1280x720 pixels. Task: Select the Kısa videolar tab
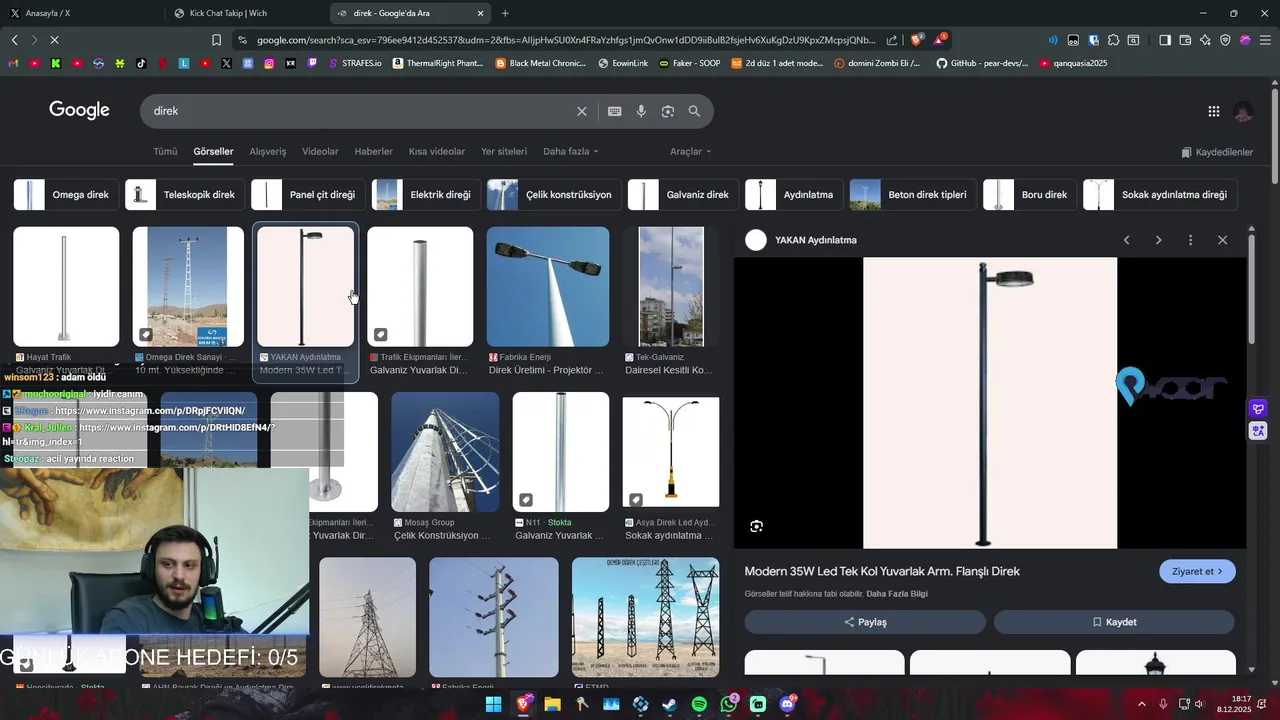(437, 152)
